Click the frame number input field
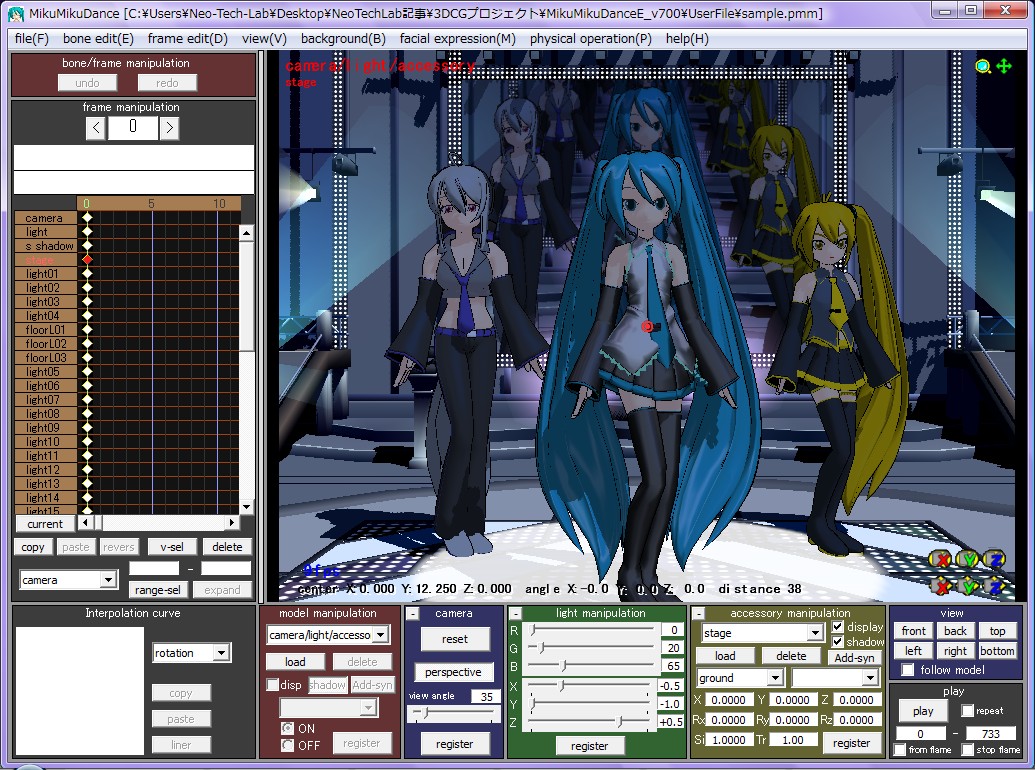Screen dimensions: 1035x770 point(133,127)
